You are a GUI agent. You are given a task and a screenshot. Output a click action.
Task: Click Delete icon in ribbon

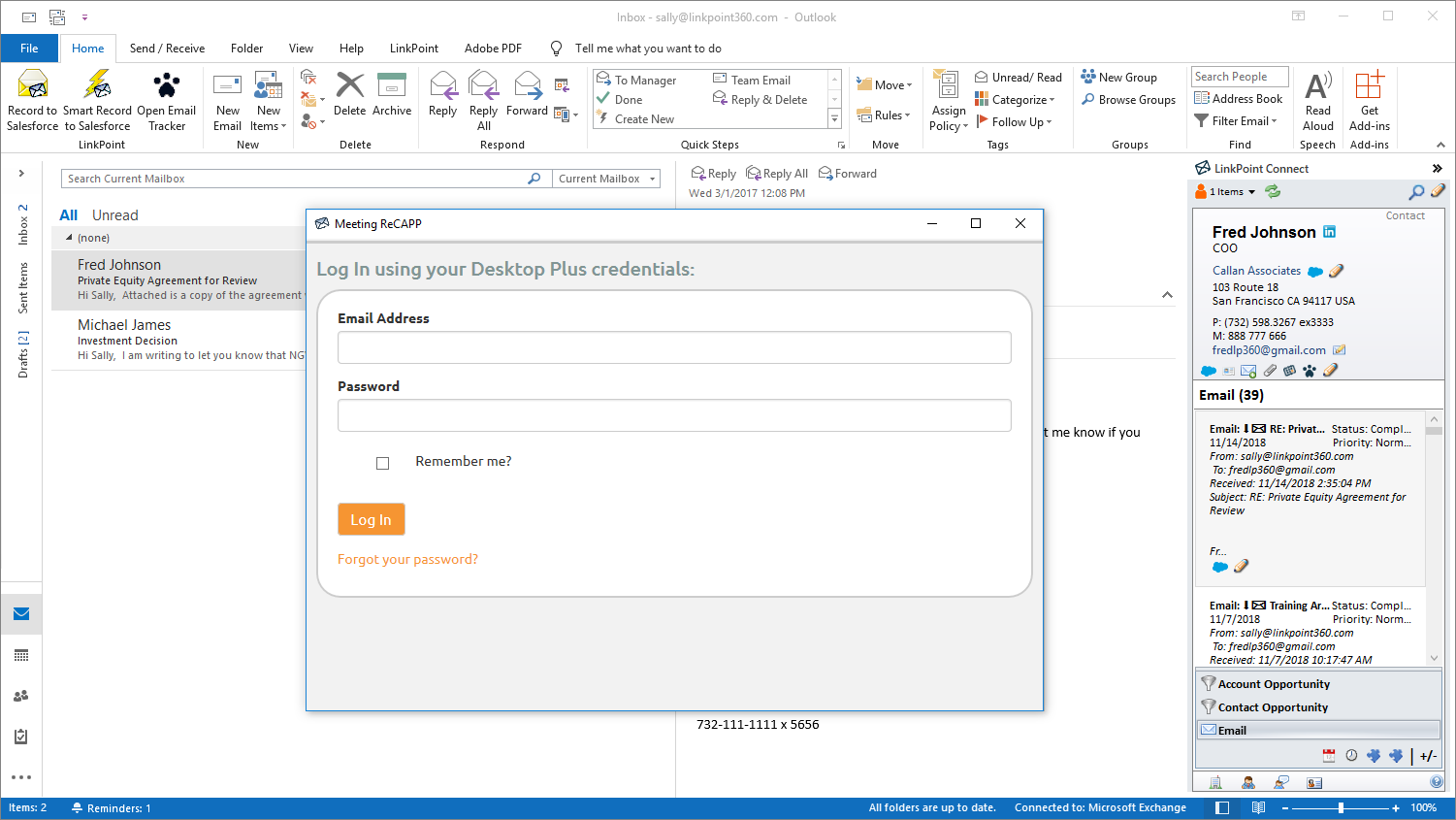(349, 85)
